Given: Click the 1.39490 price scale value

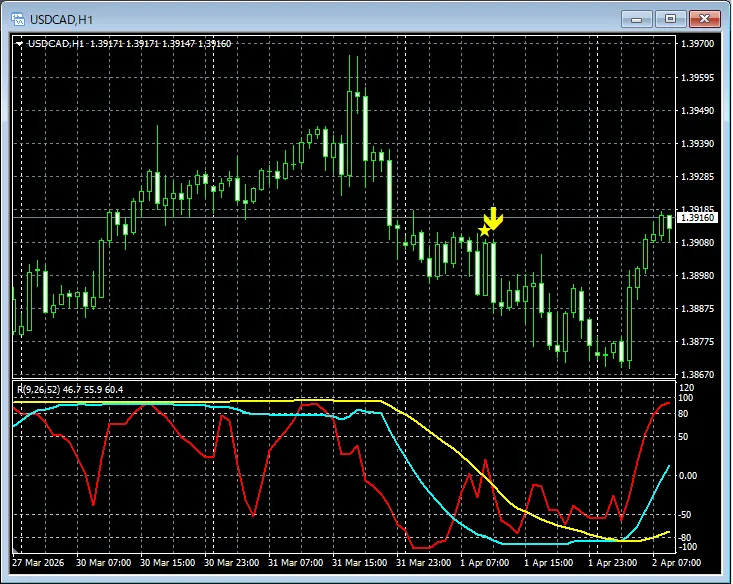Looking at the screenshot, I should (x=697, y=111).
